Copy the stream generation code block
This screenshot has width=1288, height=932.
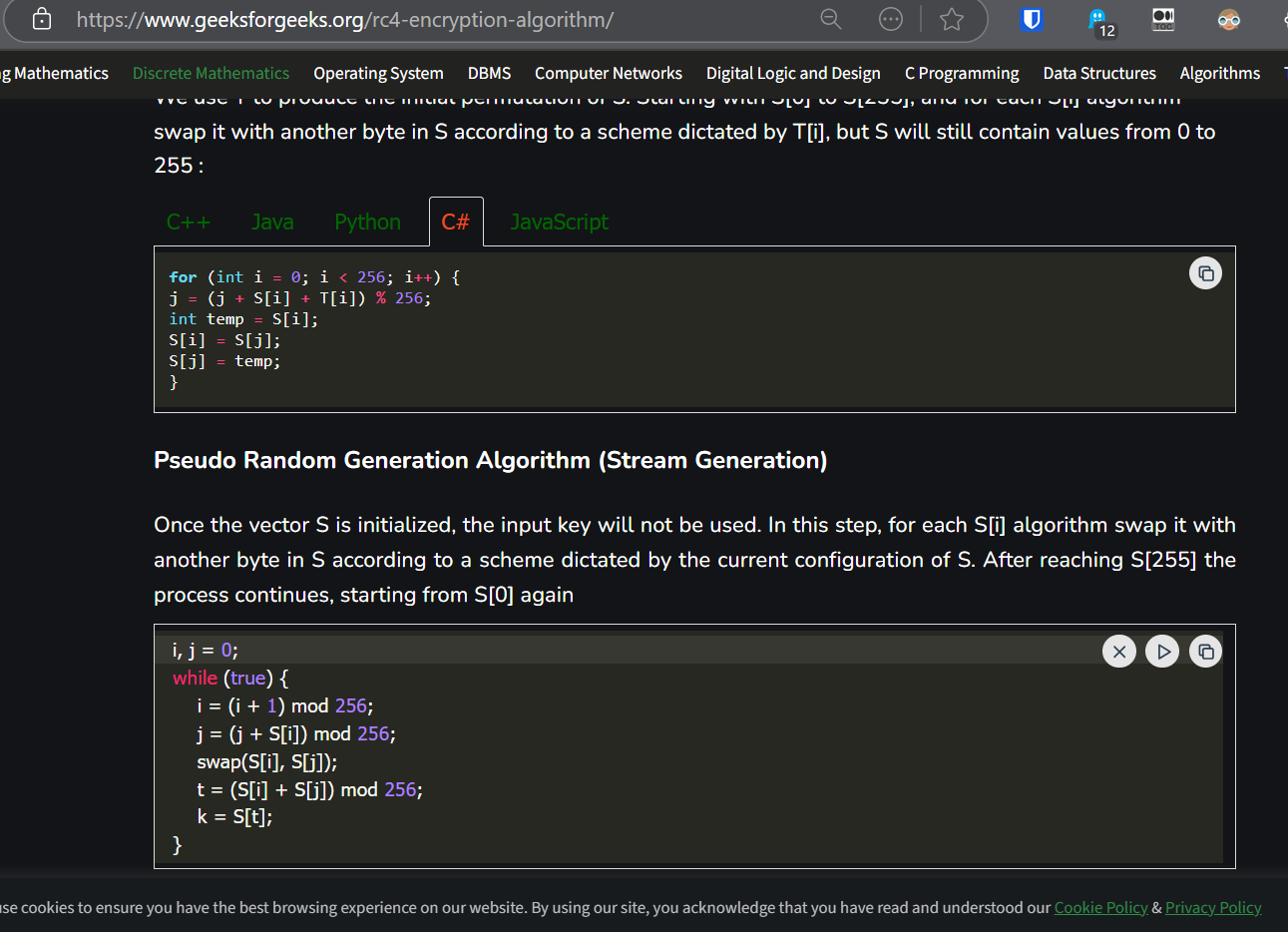pyautogui.click(x=1205, y=652)
